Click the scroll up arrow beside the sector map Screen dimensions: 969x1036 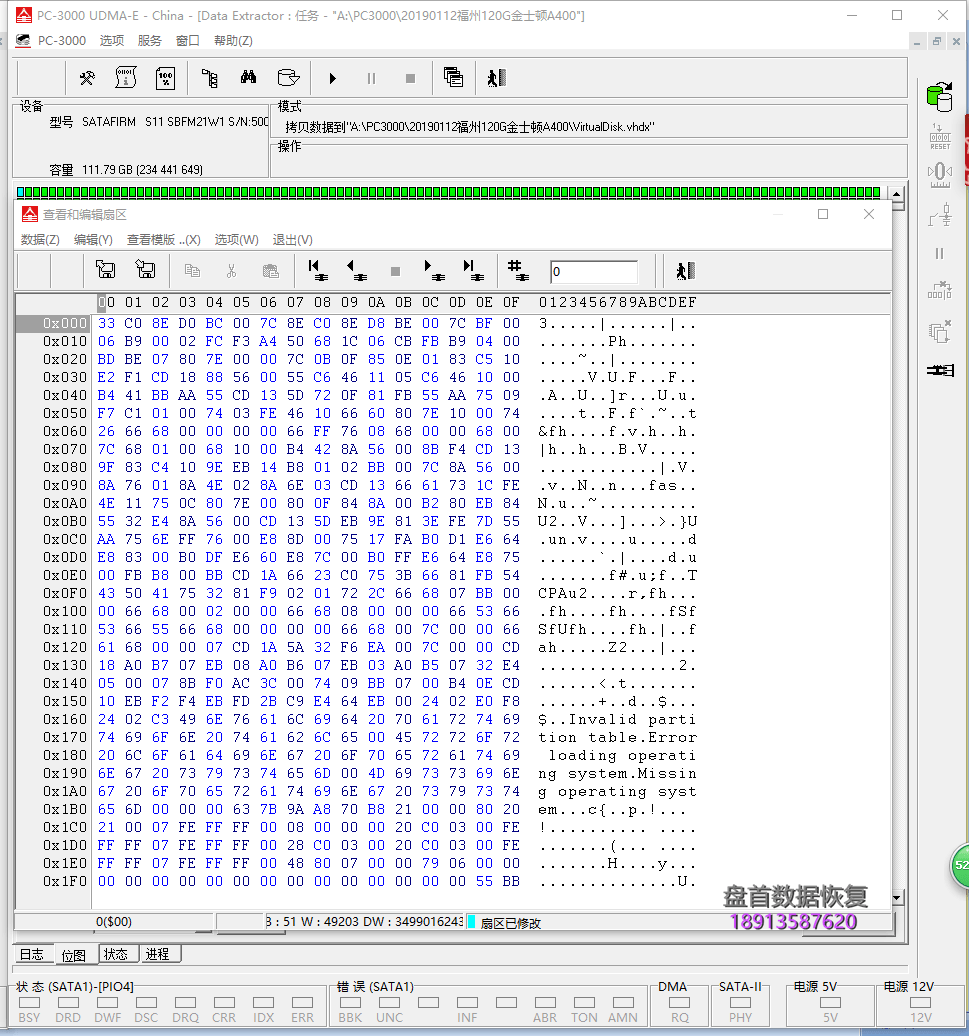[897, 194]
